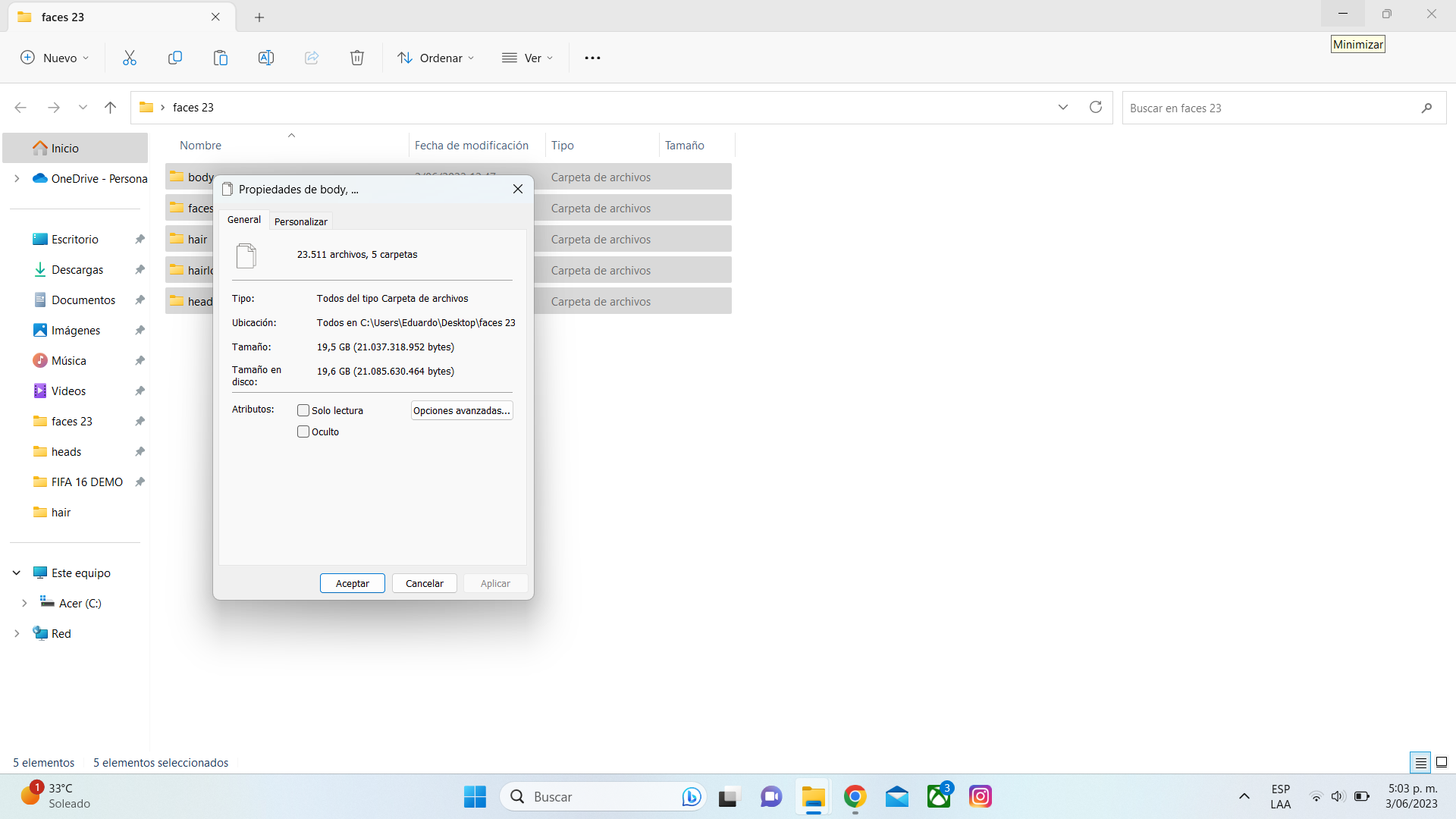Viewport: 1456px width, 819px height.
Task: Open the Ver dropdown menu
Action: (528, 58)
